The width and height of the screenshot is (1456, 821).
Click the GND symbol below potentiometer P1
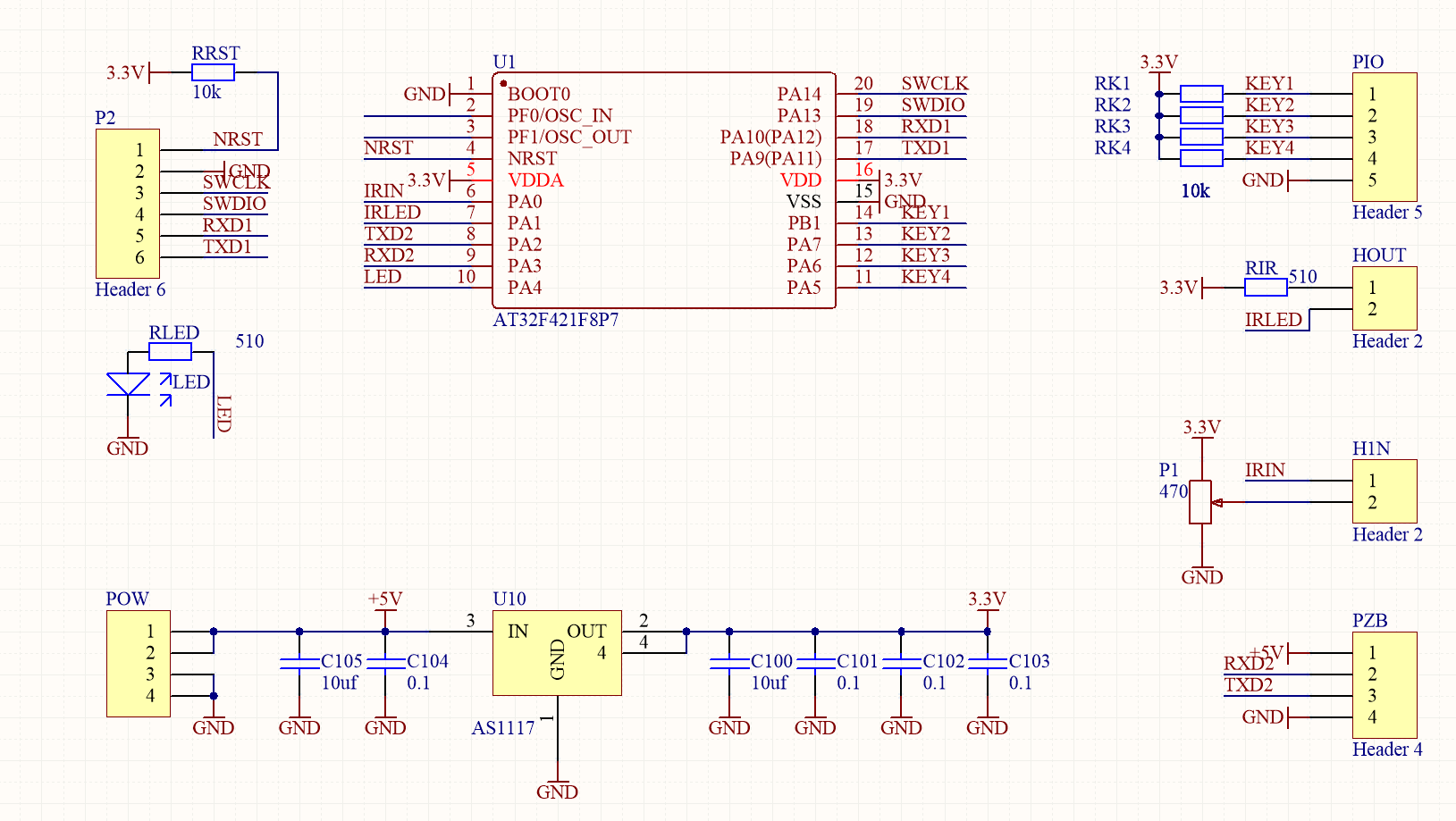coord(1201,572)
